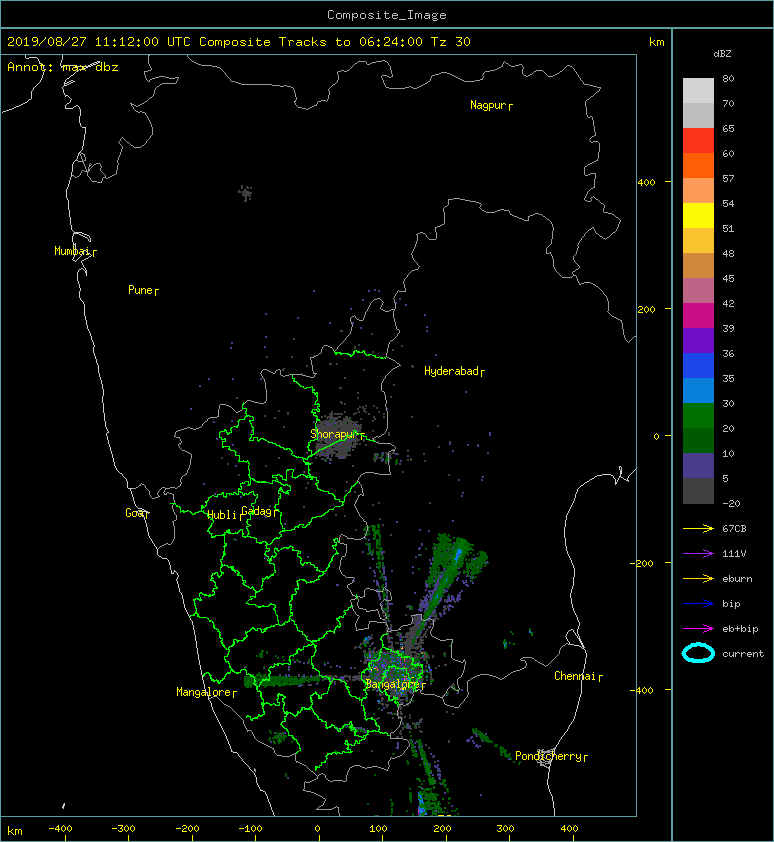774x842 pixels.
Task: Click the Gadag city label
Action: [259, 511]
